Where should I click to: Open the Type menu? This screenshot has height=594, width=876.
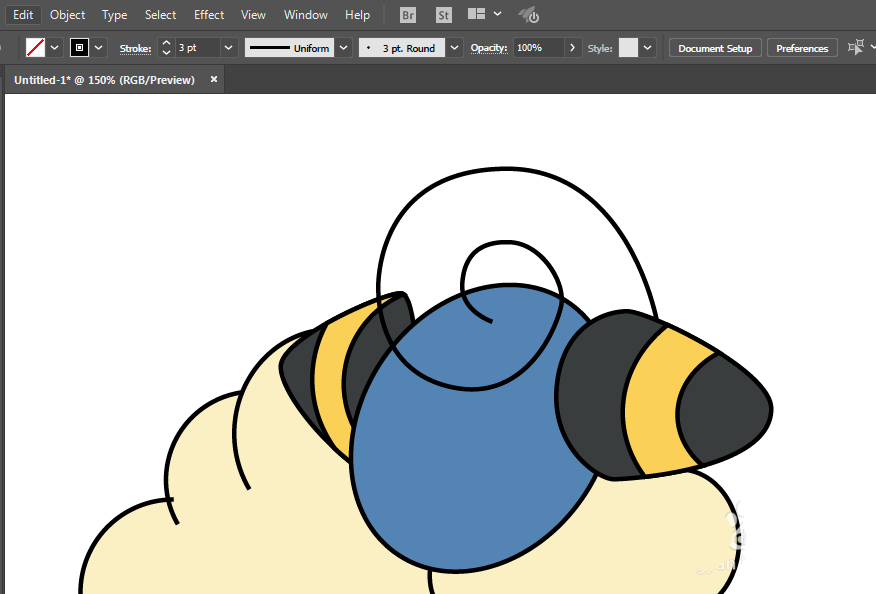[115, 15]
